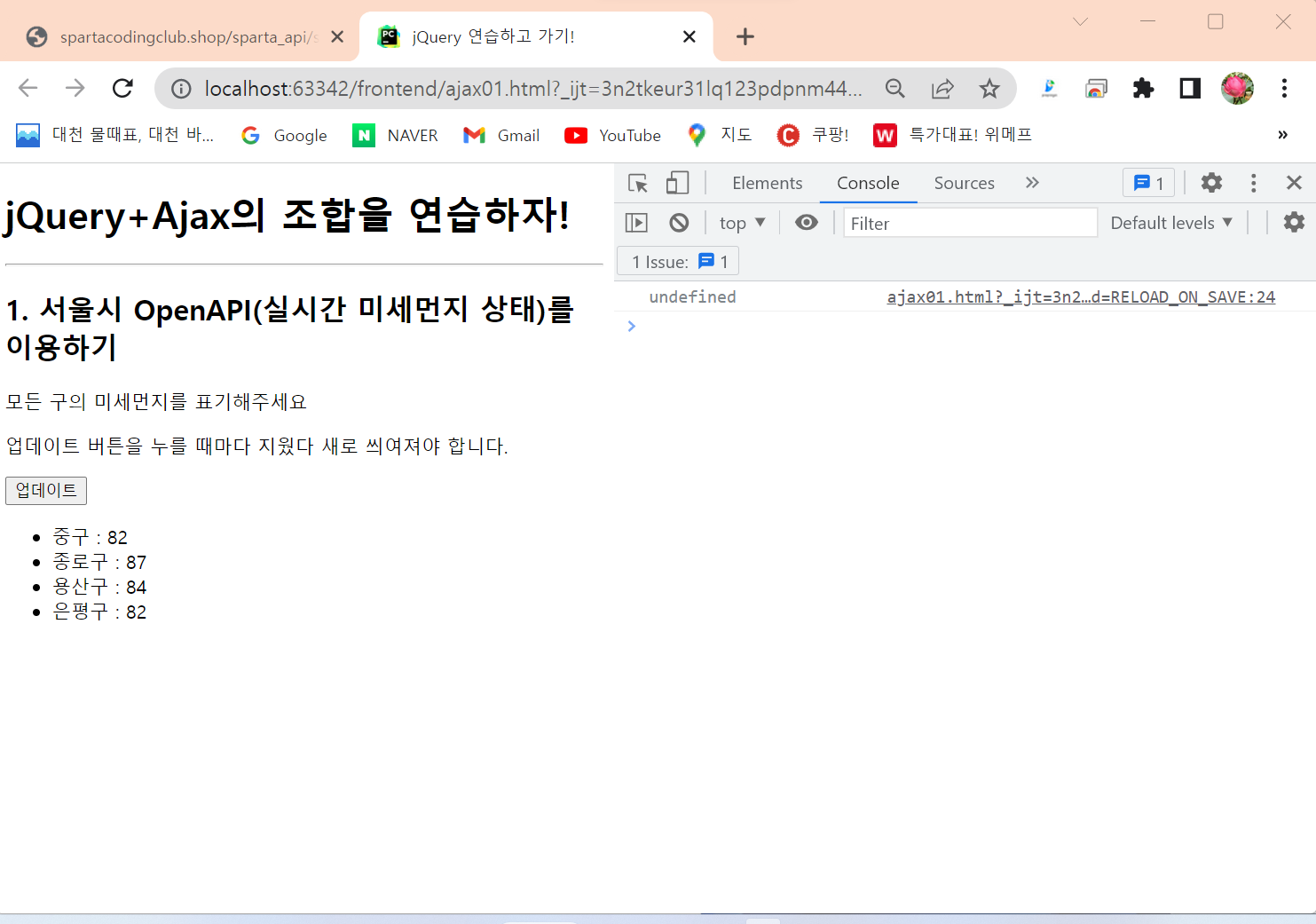The image size is (1316, 924).
Task: Go back to previous page
Action: pyautogui.click(x=28, y=88)
